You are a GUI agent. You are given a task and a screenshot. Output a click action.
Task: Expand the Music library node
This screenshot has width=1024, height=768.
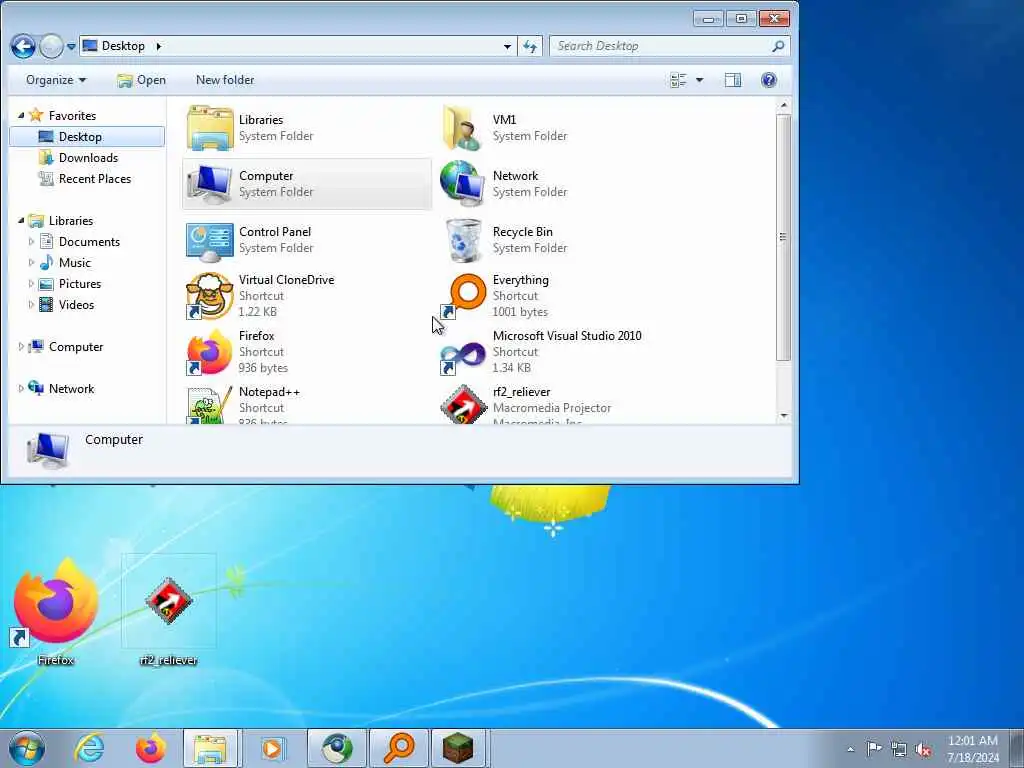pyautogui.click(x=31, y=263)
